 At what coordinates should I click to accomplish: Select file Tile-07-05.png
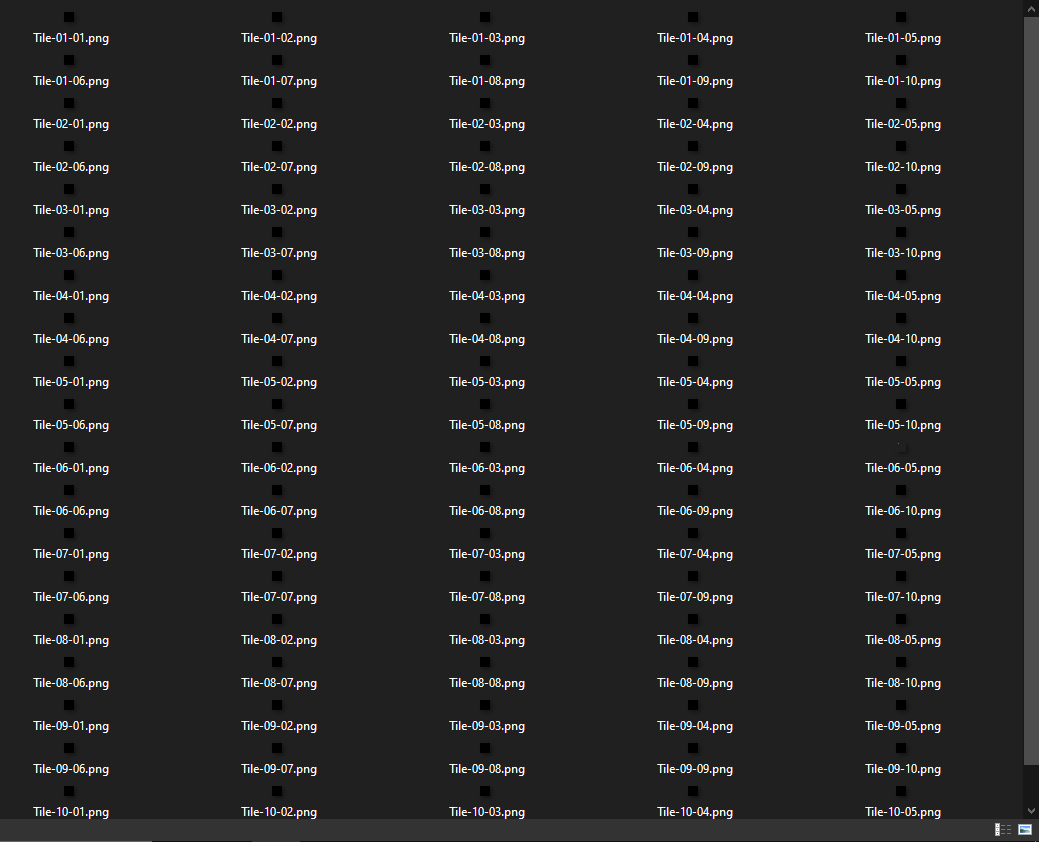click(903, 555)
